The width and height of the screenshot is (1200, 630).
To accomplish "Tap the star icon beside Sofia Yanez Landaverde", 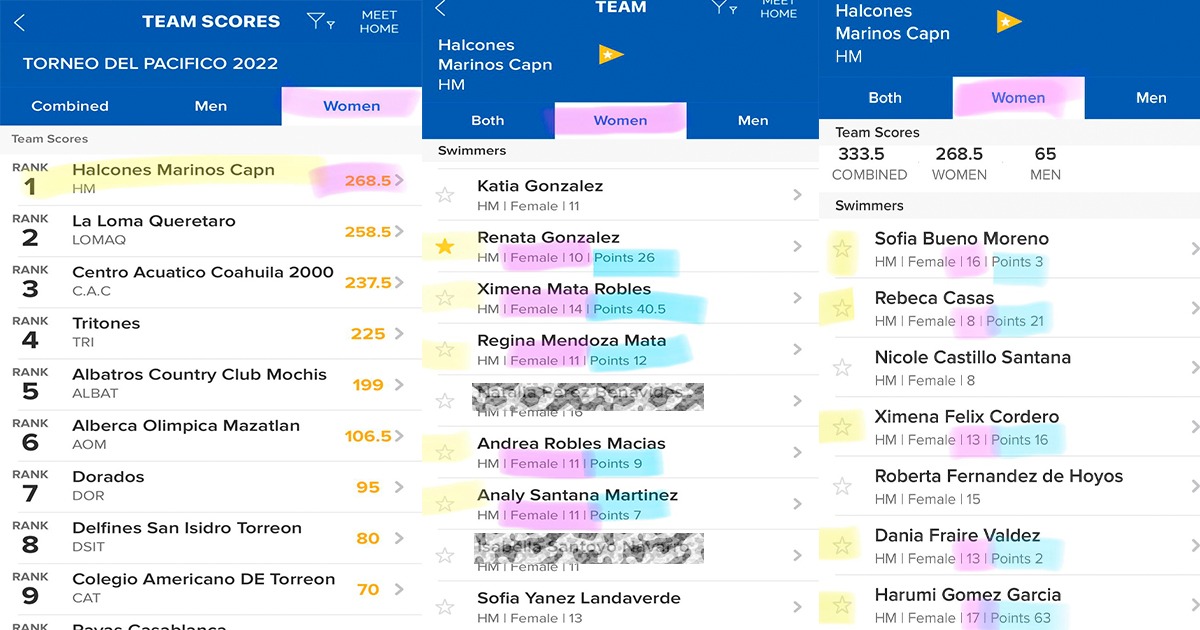I will point(445,607).
